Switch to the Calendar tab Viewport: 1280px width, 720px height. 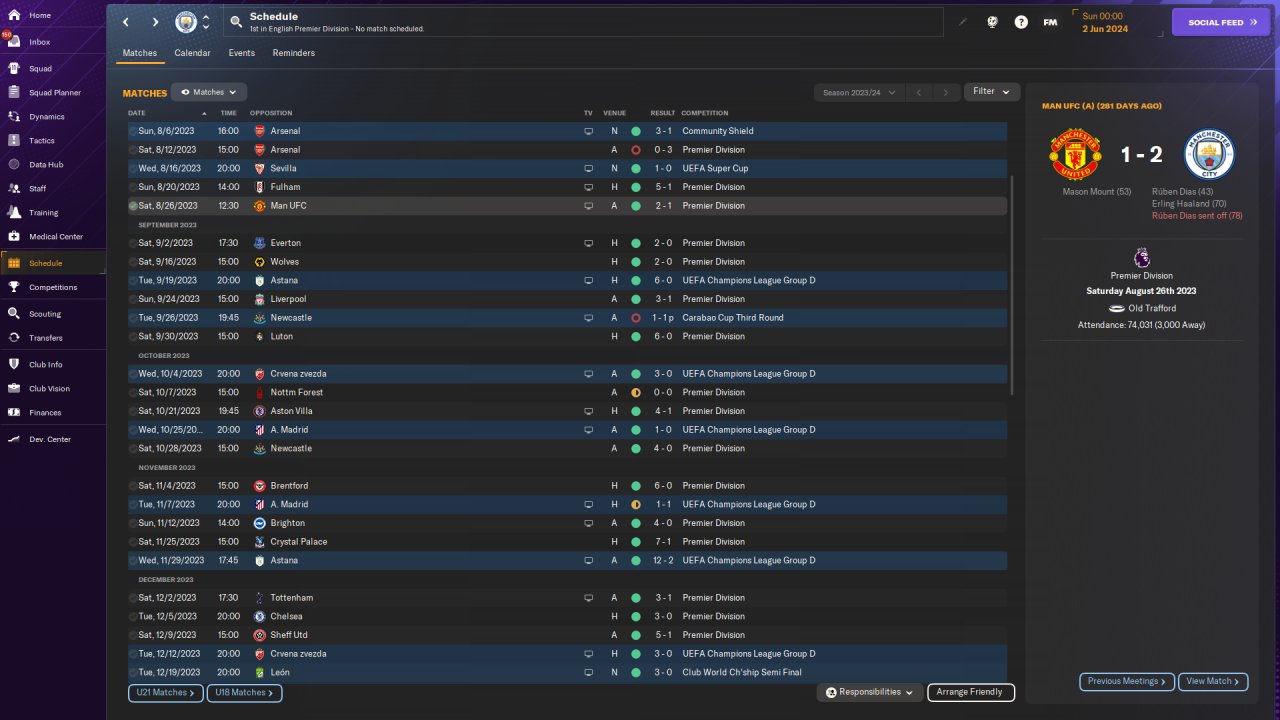click(x=192, y=53)
